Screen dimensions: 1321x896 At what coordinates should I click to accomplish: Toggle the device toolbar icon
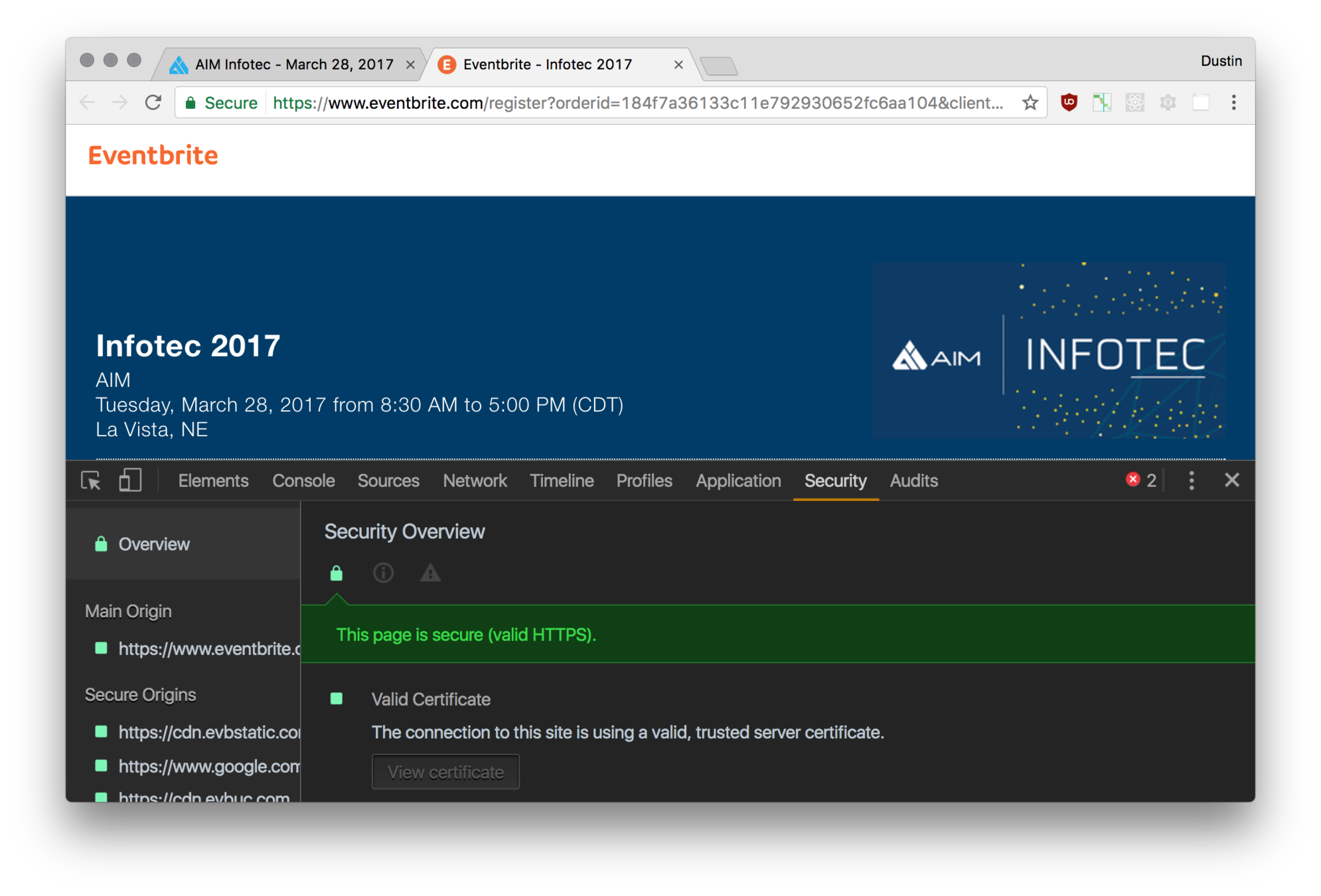(x=130, y=481)
